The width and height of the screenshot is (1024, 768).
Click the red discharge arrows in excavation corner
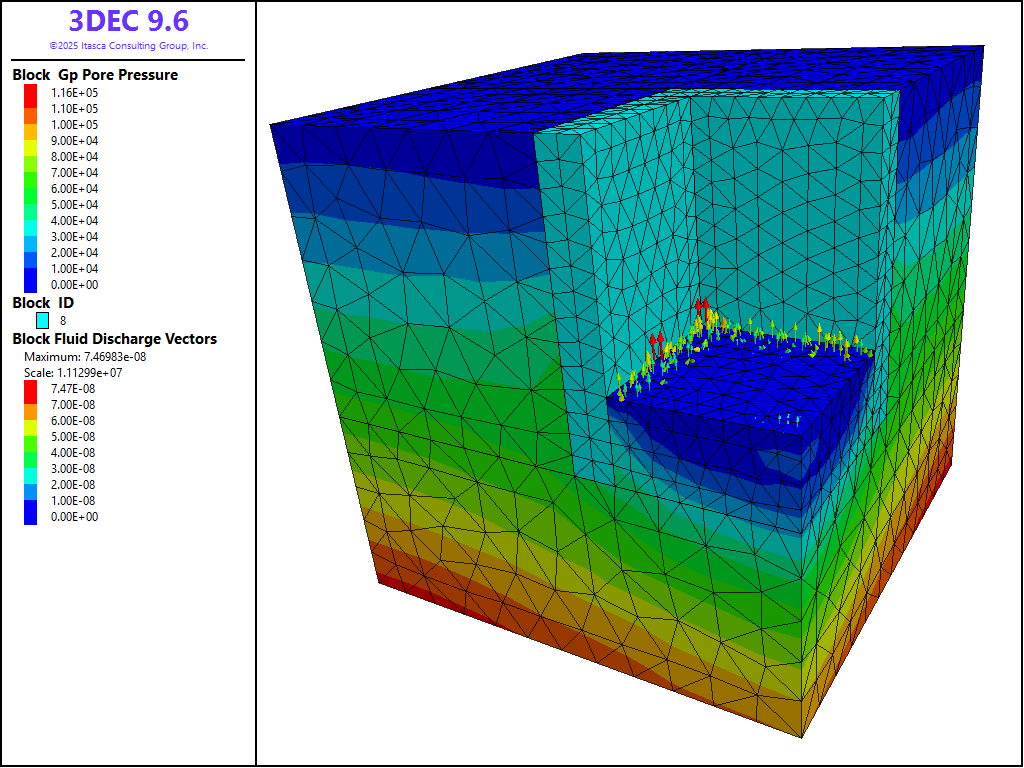(x=702, y=307)
